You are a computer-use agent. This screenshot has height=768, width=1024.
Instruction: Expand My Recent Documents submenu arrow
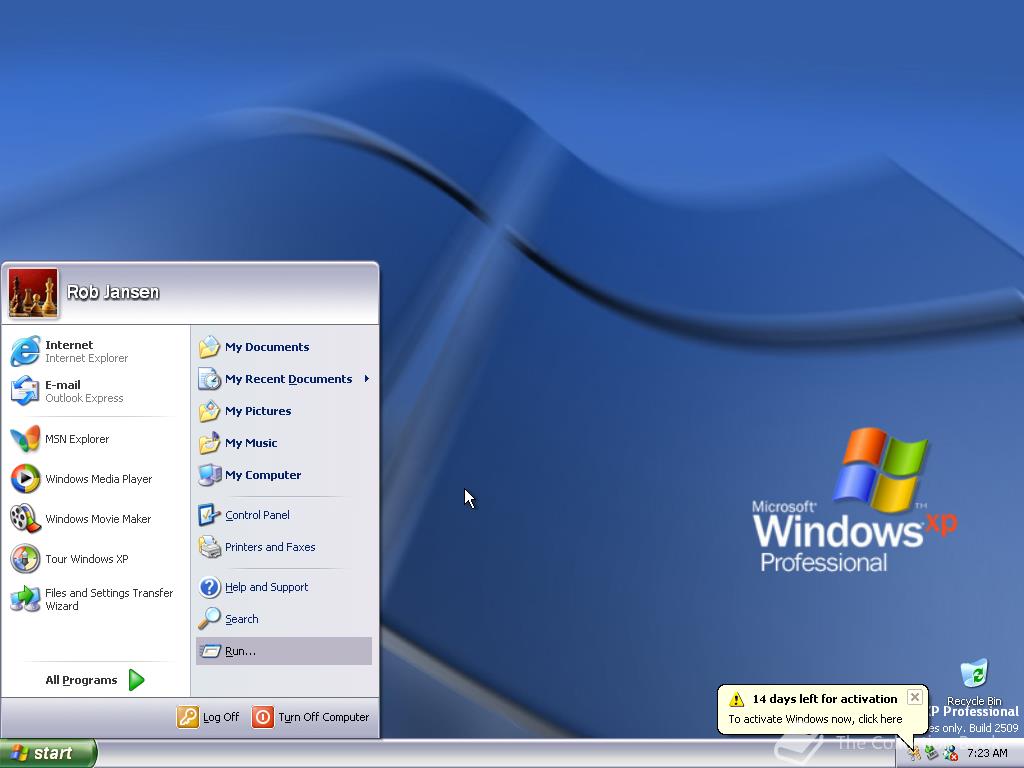click(366, 379)
